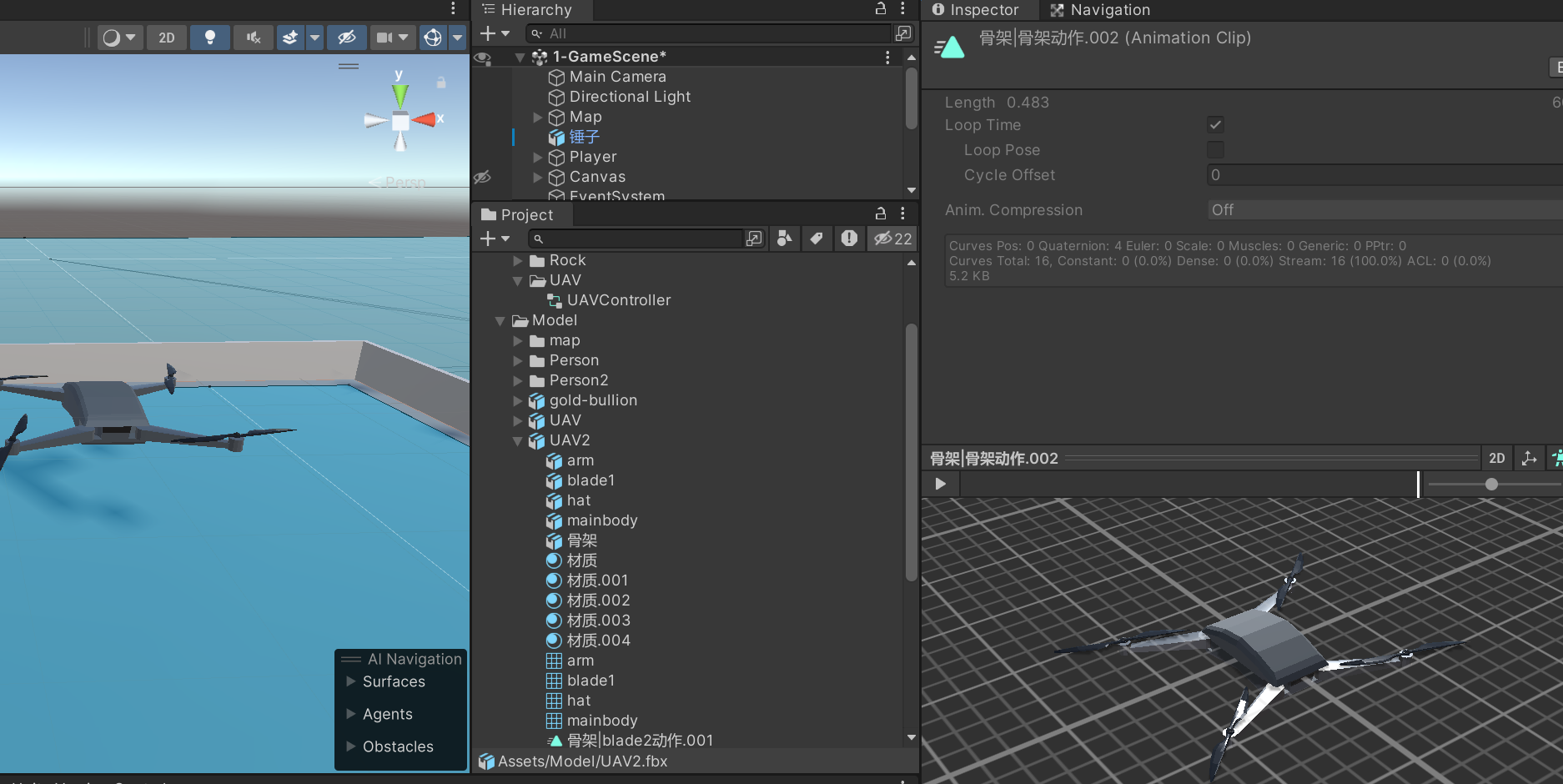1563x784 pixels.
Task: Toggle scene effects (skybox/fog) icon
Action: 290,38
